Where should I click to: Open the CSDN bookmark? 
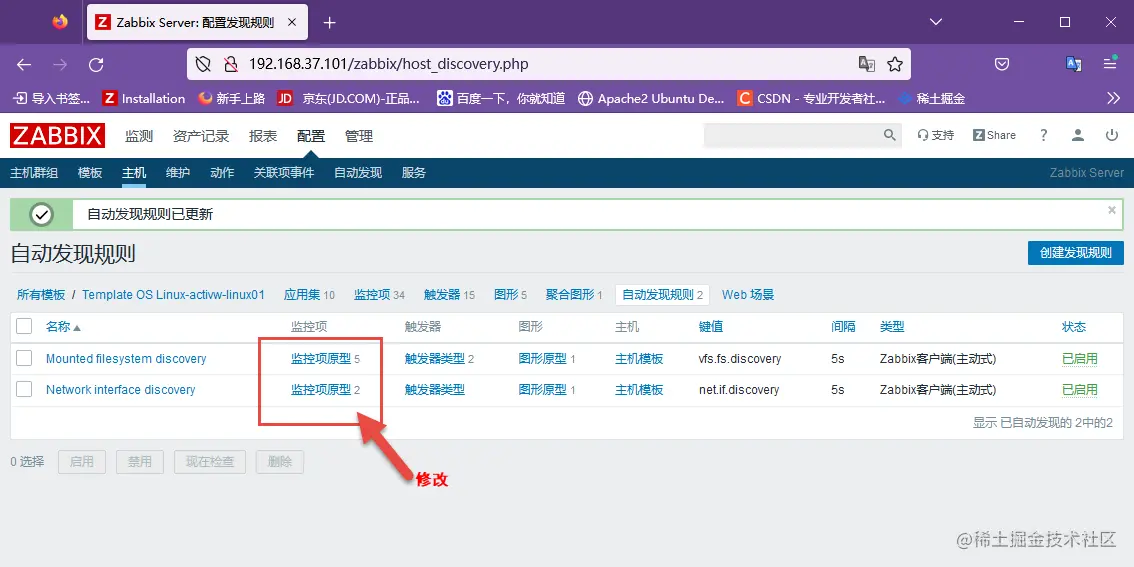[811, 98]
